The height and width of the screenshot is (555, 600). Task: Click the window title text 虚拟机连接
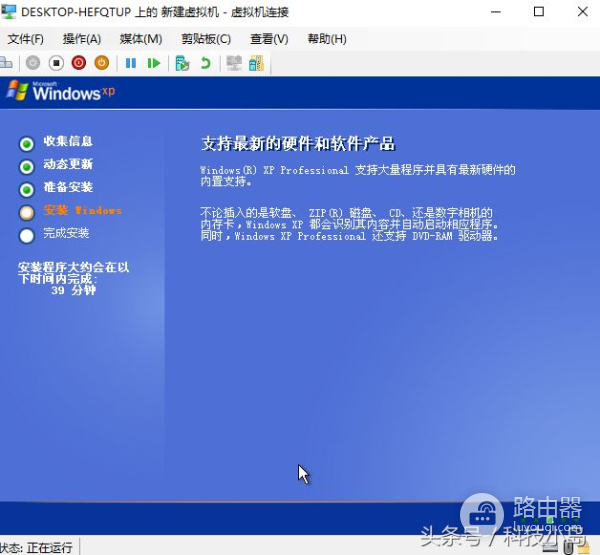pyautogui.click(x=259, y=12)
